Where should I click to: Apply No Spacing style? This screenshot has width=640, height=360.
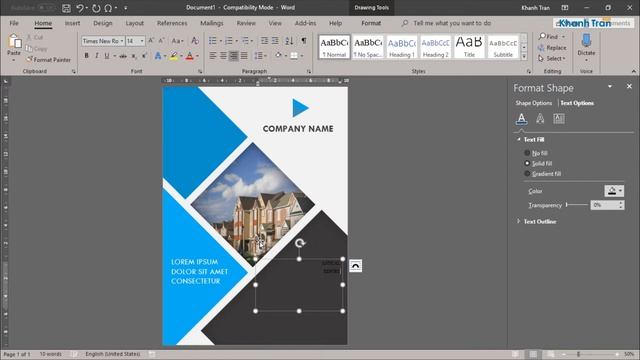tap(368, 47)
